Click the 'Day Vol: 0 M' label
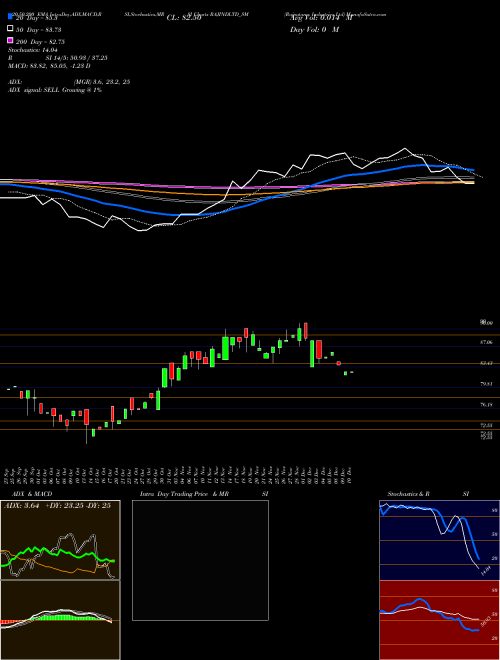This screenshot has height=660, width=500. (315, 30)
